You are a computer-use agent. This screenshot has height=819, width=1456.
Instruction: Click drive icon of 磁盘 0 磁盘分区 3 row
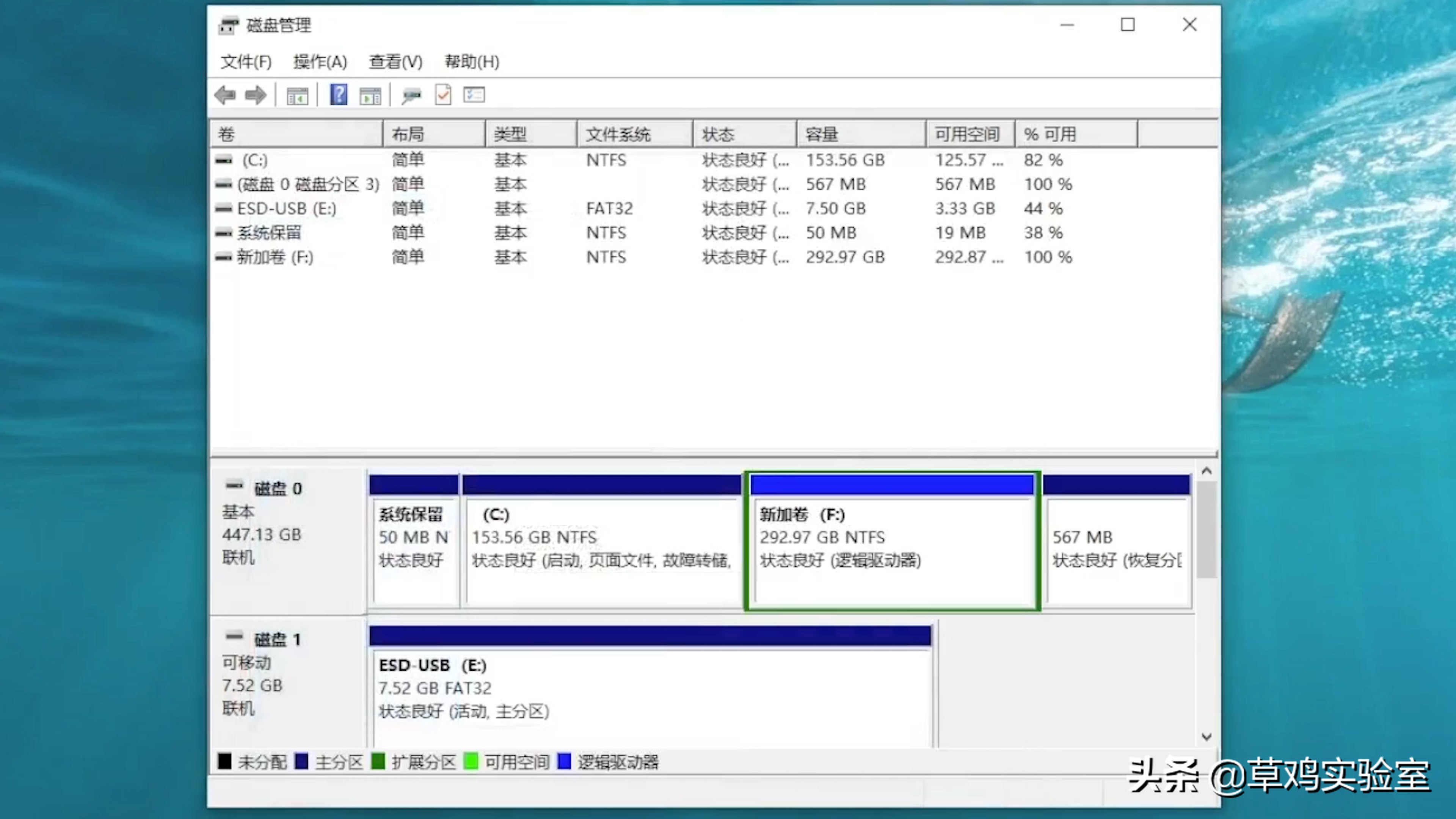224,184
